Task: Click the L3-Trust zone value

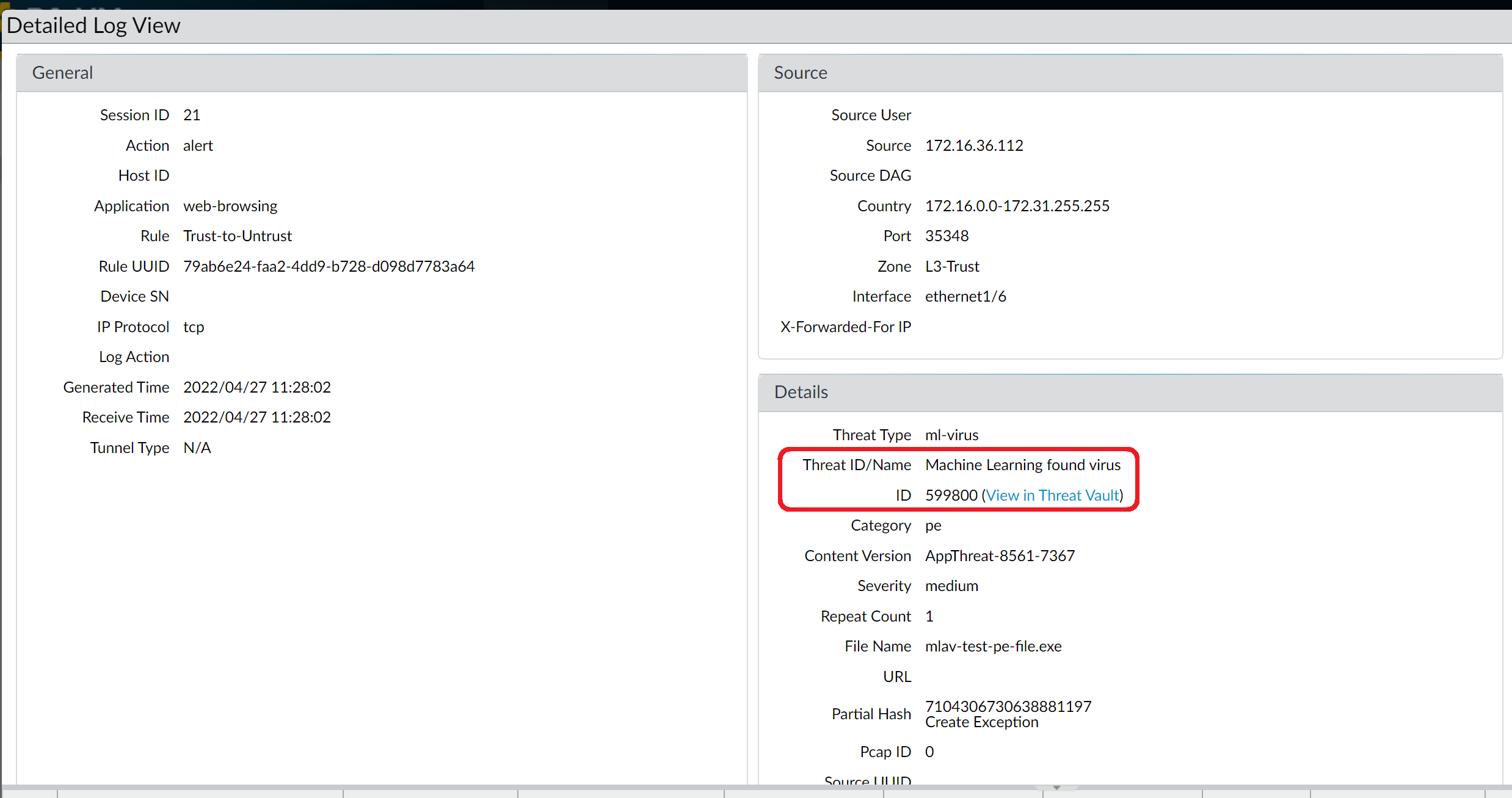Action: coord(951,266)
